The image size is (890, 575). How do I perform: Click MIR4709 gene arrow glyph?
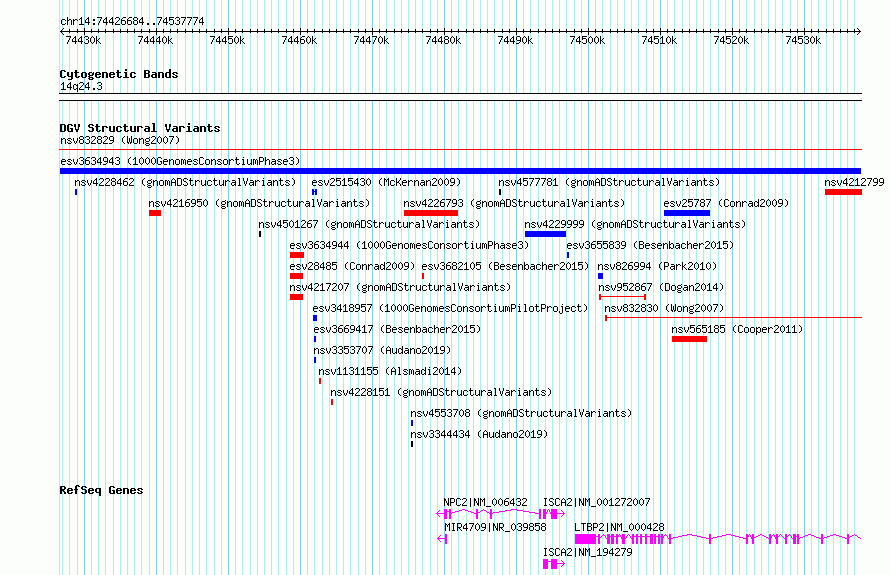tap(443, 539)
